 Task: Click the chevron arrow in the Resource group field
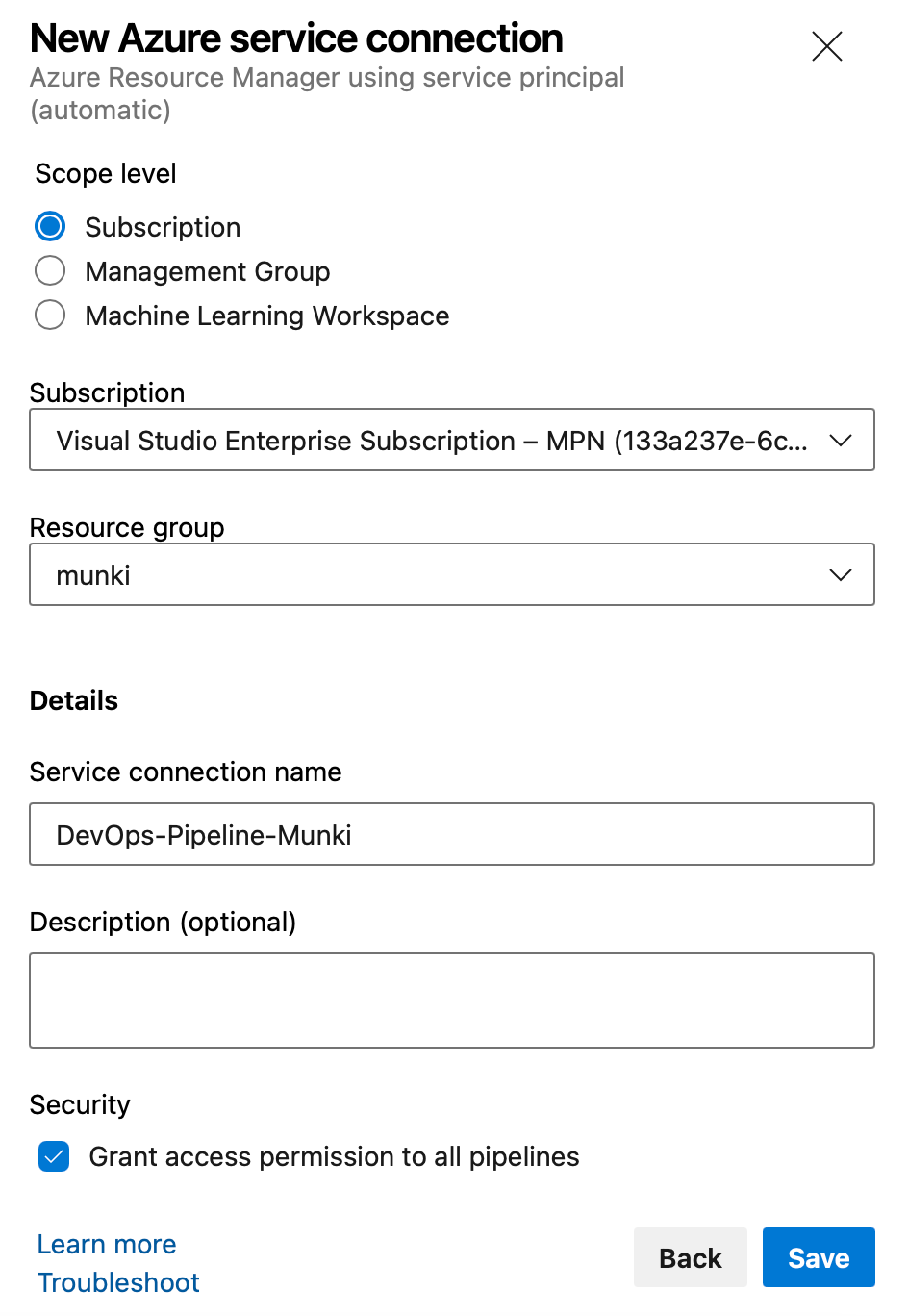pos(841,575)
